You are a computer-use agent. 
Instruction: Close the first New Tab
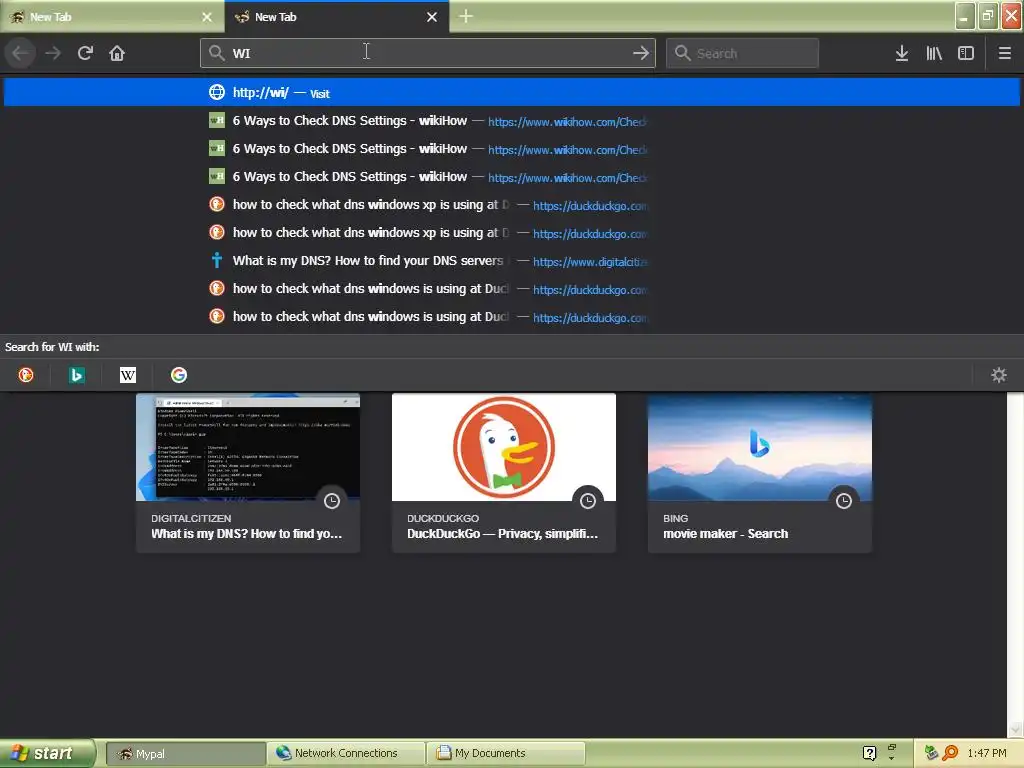click(x=207, y=17)
